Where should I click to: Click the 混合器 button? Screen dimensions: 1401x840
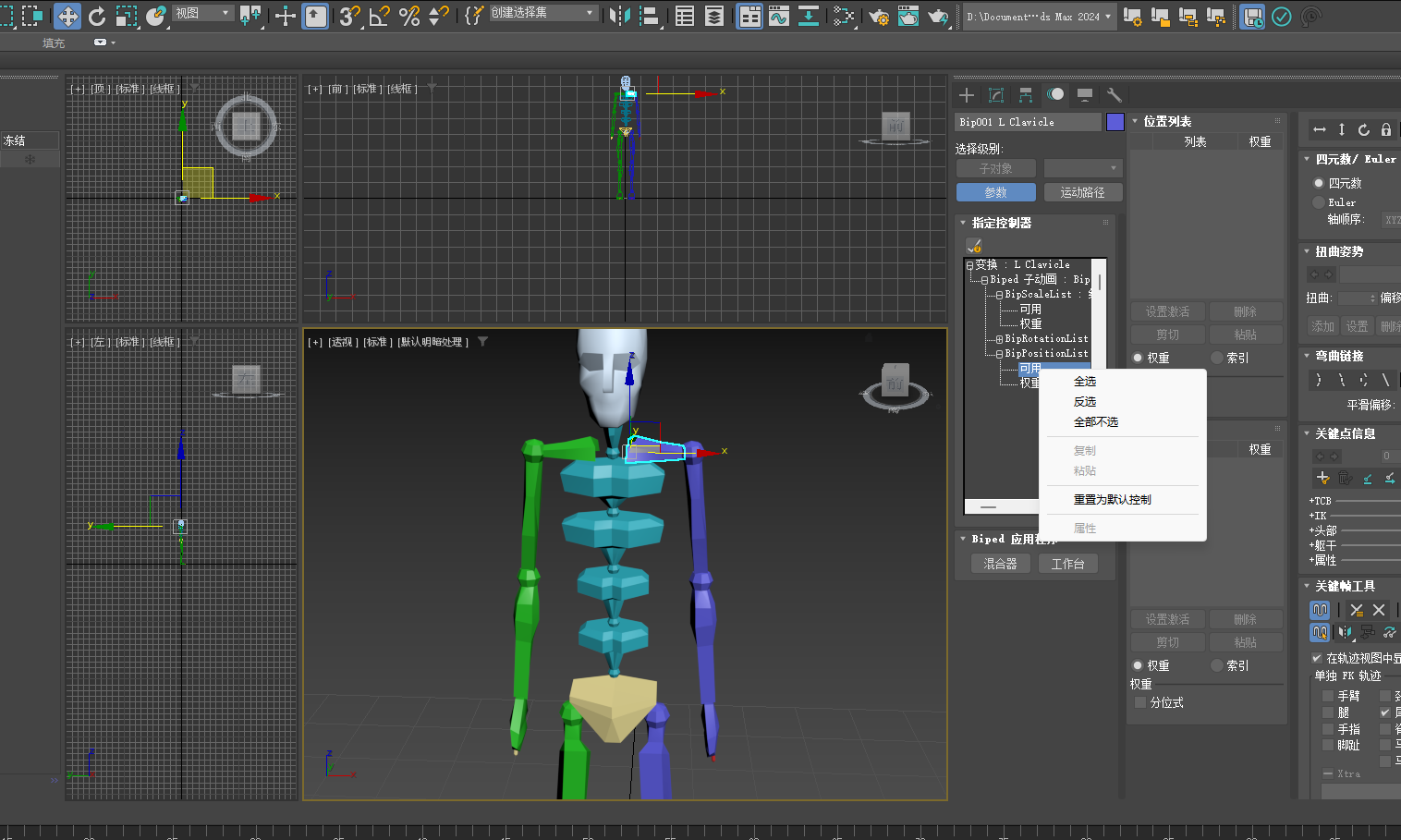coord(1000,564)
